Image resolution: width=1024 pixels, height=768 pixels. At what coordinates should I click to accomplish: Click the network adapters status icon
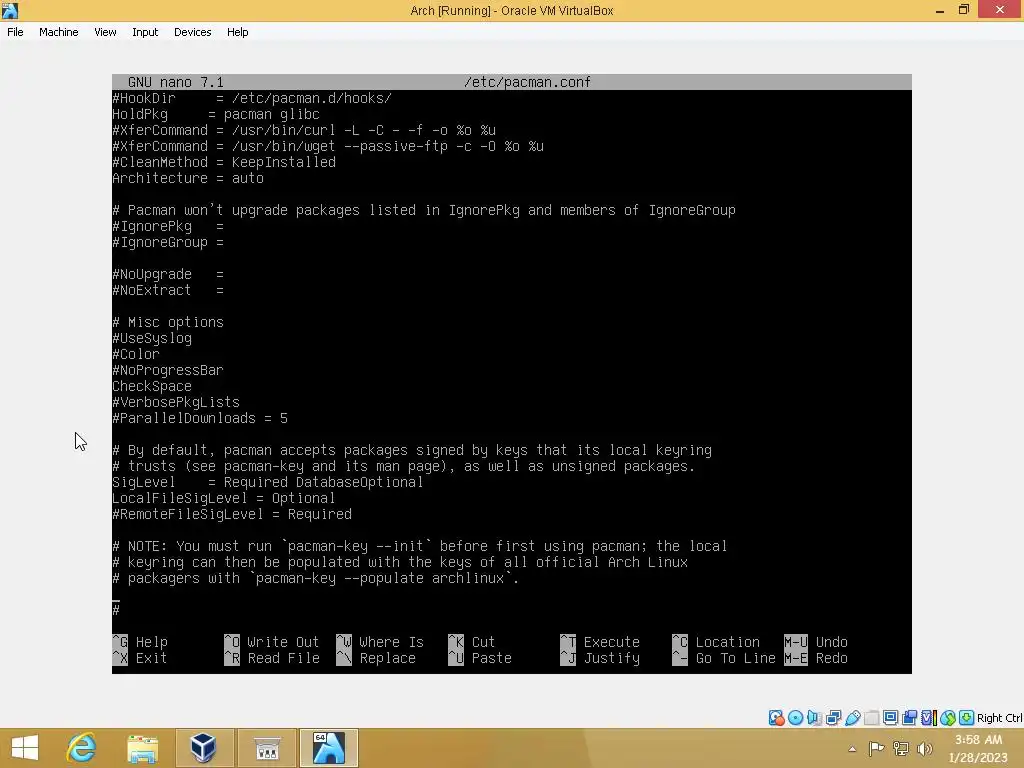coord(833,718)
